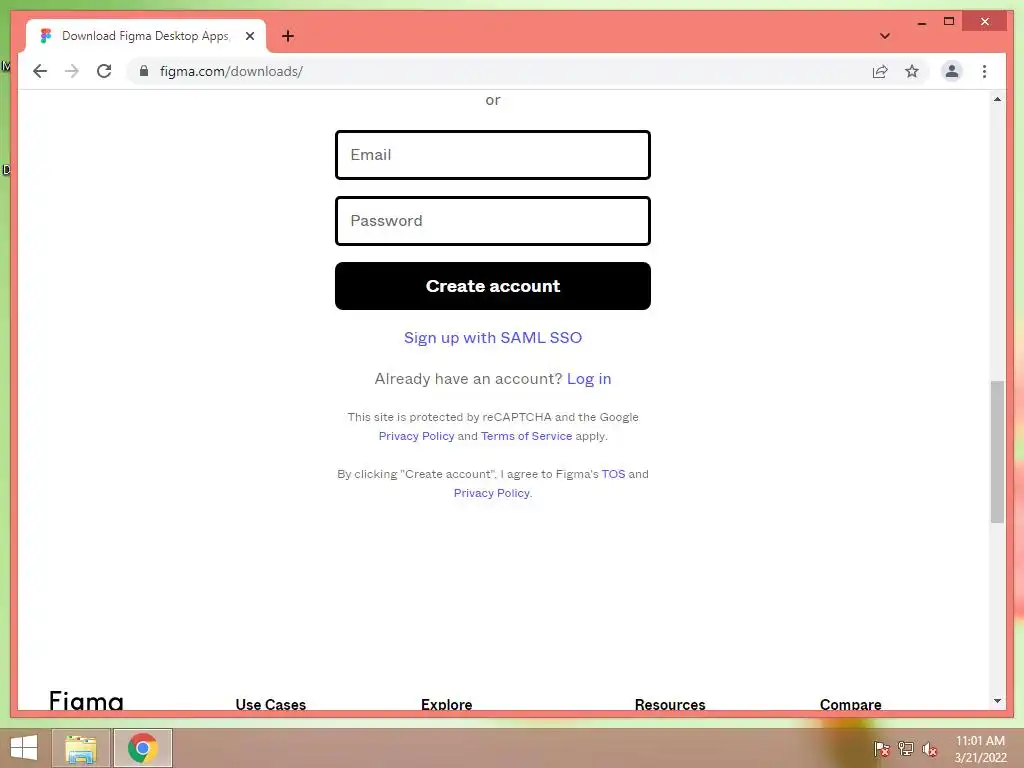1024x768 pixels.
Task: Open the clock showing 11:01 AM
Action: pos(980,749)
